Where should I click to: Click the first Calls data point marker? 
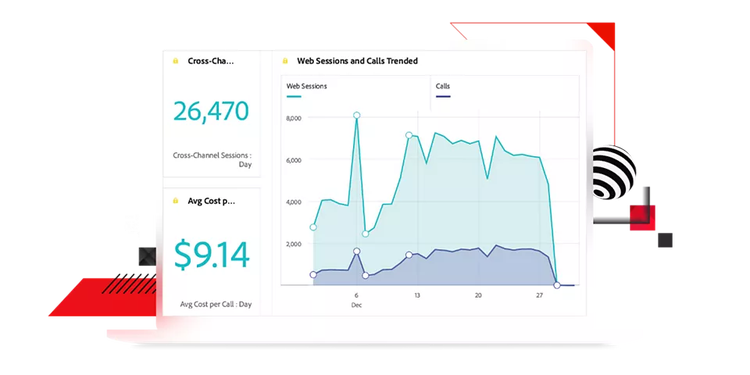313,275
